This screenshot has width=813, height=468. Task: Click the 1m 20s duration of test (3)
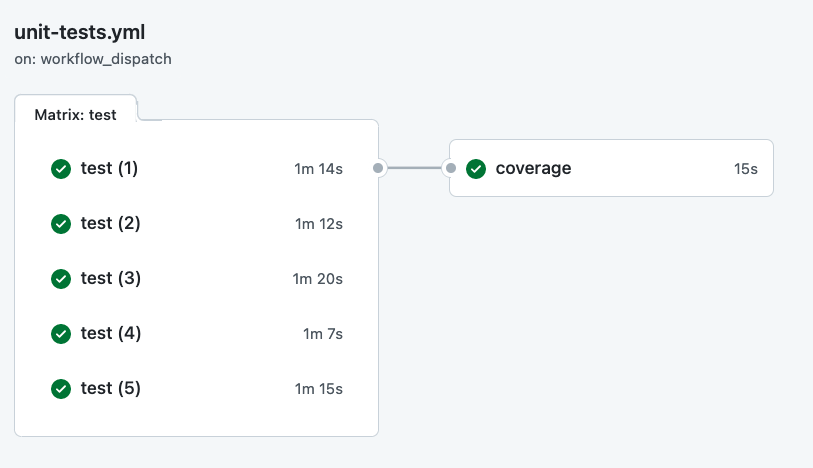(x=317, y=279)
